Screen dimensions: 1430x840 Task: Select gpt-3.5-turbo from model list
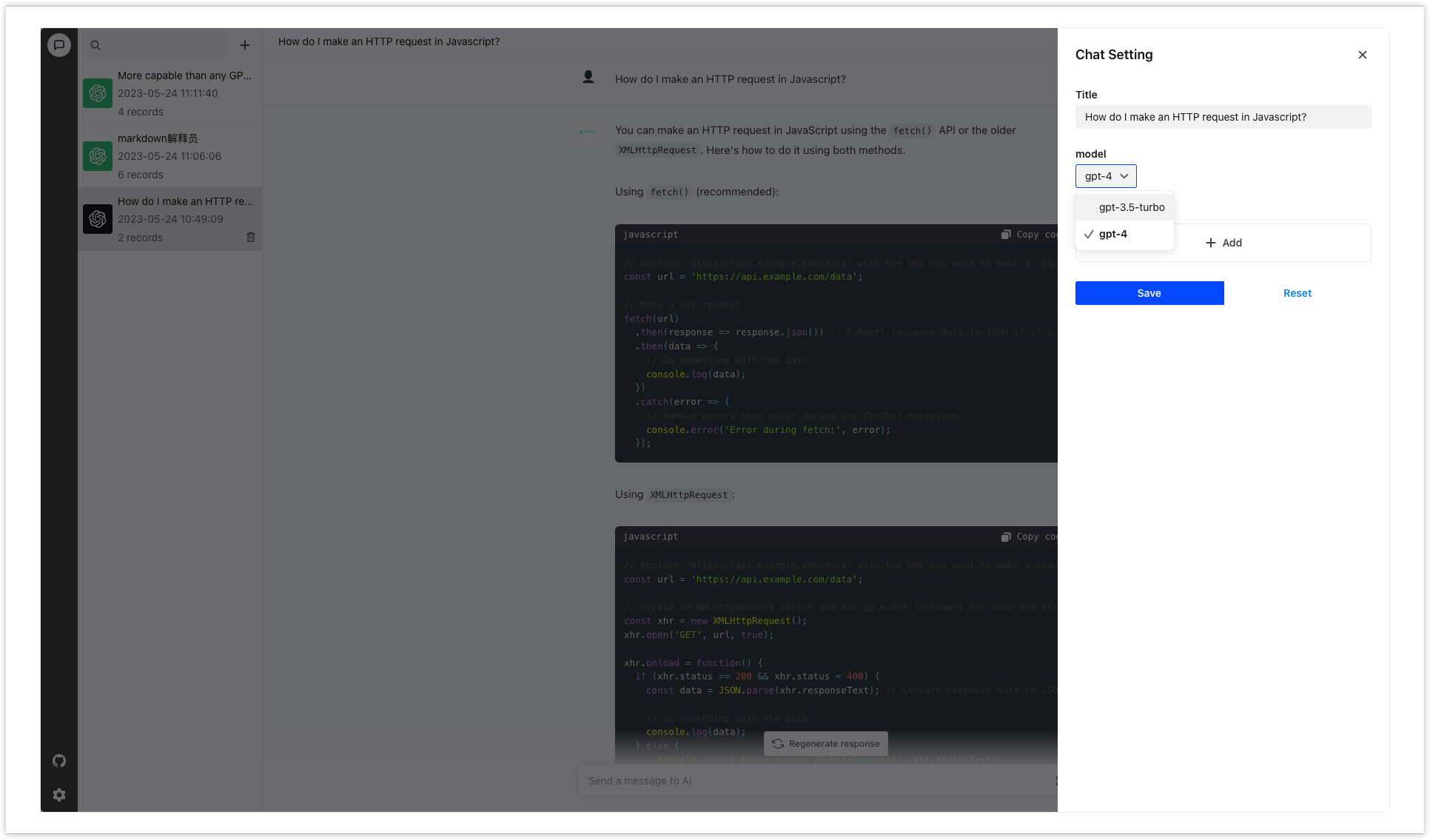(x=1131, y=207)
